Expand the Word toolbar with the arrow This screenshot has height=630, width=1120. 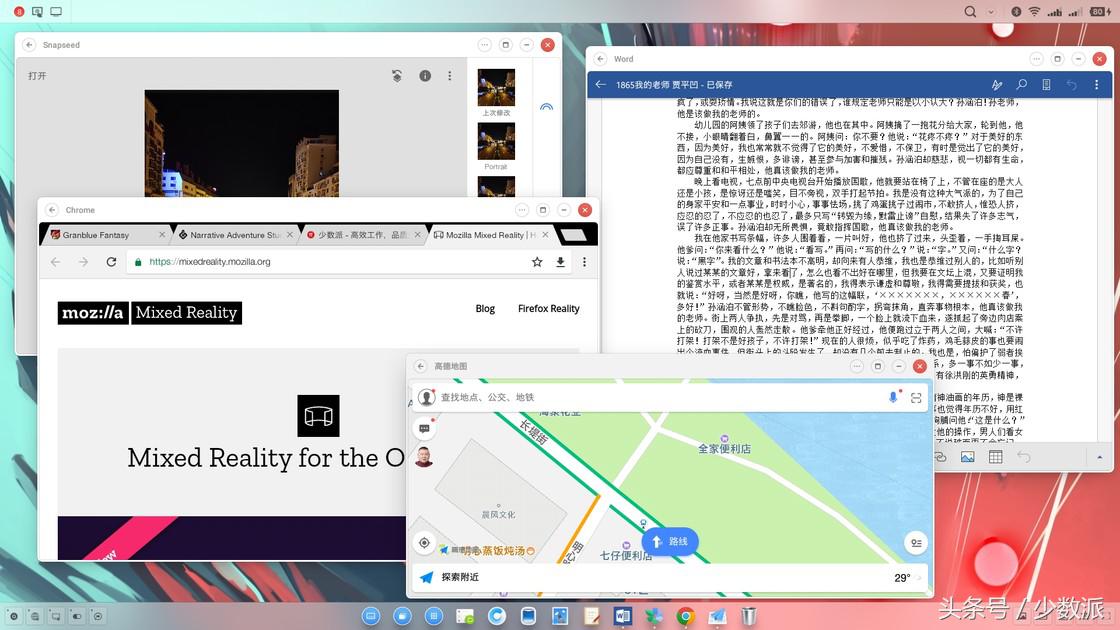1098,457
